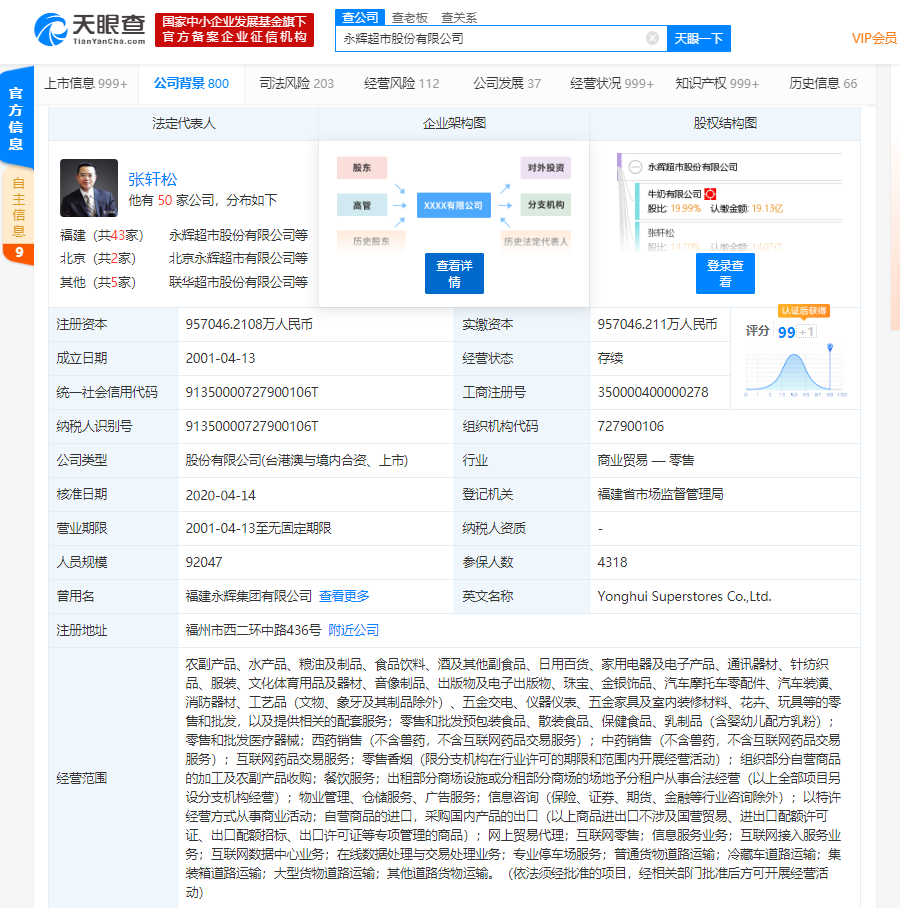Click the red 国家中小企业发展基金 banner
This screenshot has height=908, width=900.
tap(235, 30)
